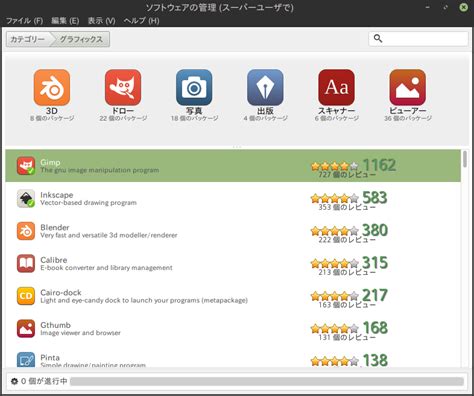
Task: Click the '727 個のレビュー' review count
Action: point(347,174)
